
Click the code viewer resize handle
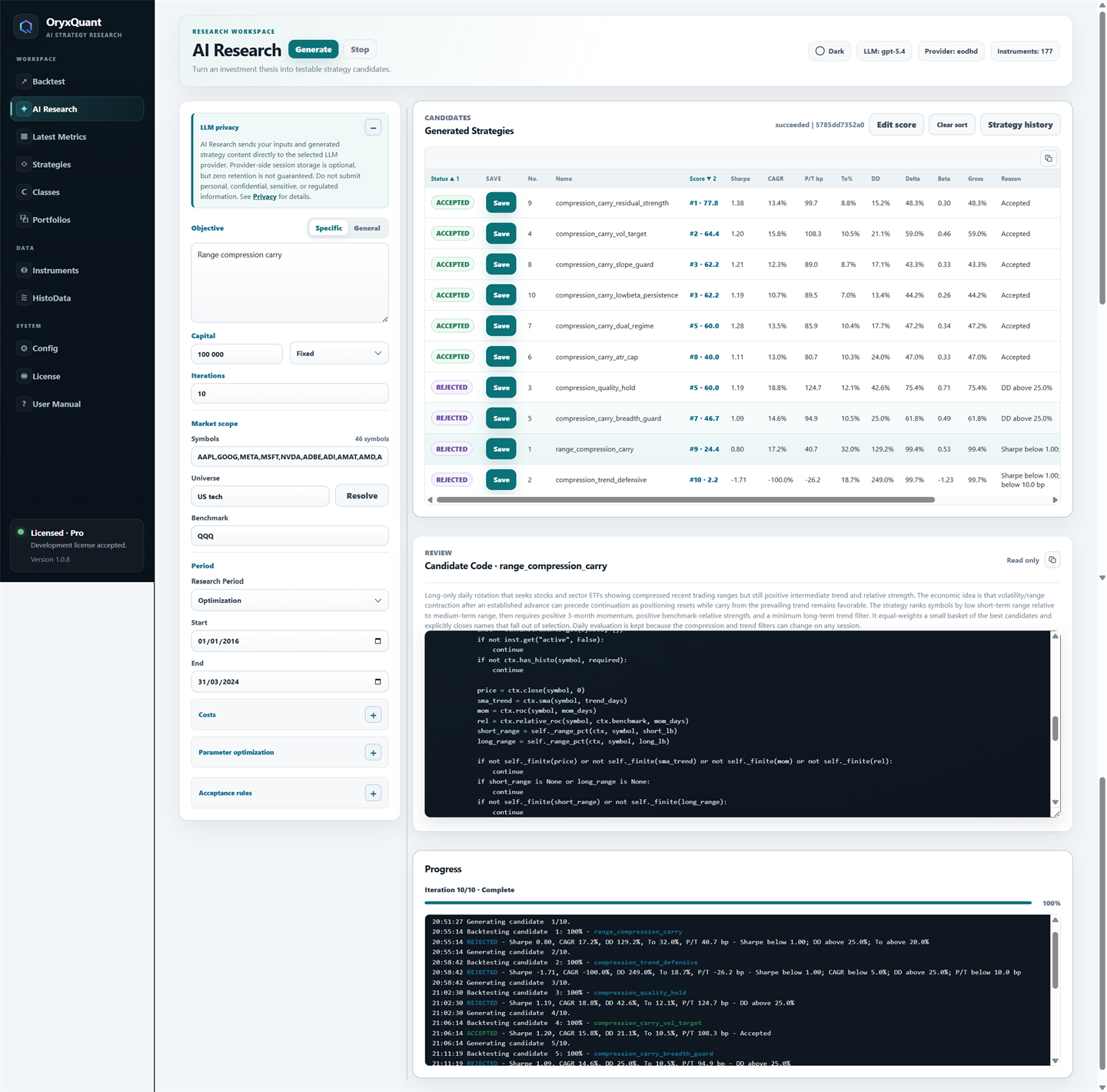[x=1056, y=813]
